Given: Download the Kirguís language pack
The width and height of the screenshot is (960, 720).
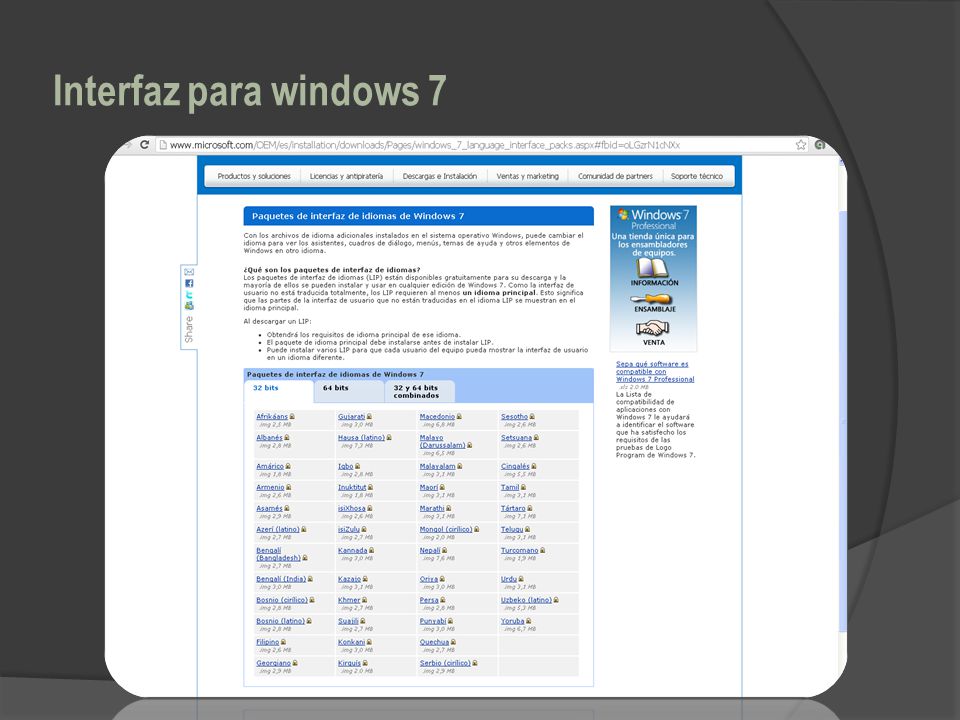Looking at the screenshot, I should [350, 663].
